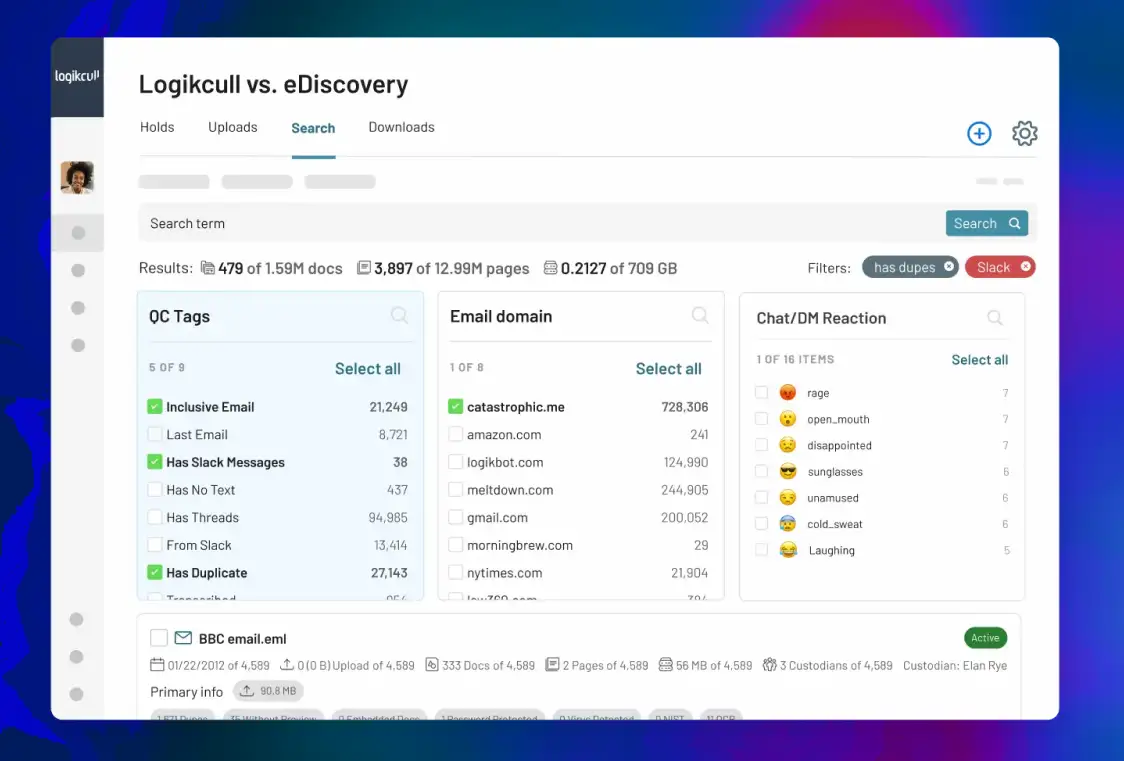Open the Downloads tab
Image resolution: width=1124 pixels, height=761 pixels.
(401, 128)
